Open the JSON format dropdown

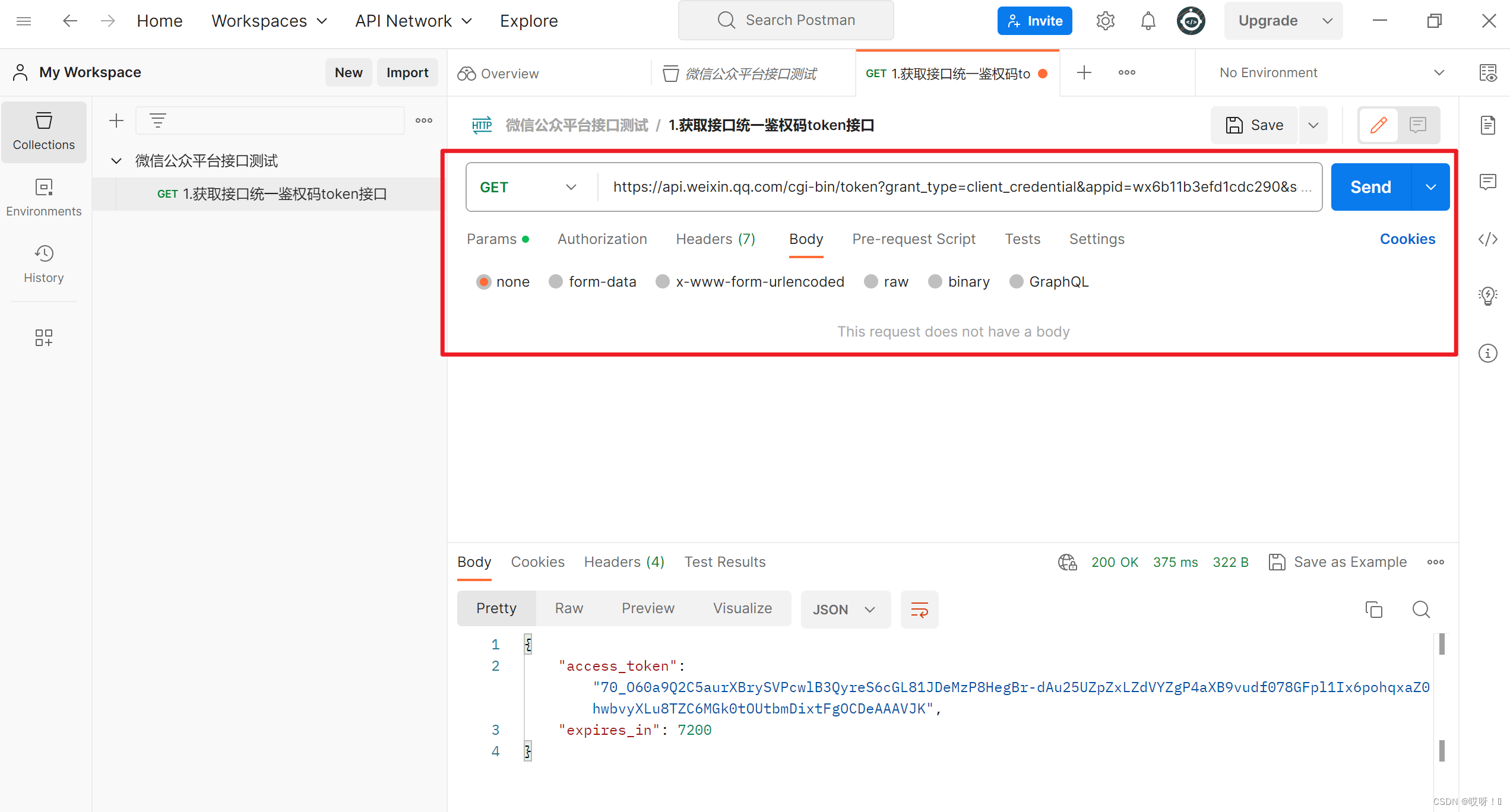845,610
